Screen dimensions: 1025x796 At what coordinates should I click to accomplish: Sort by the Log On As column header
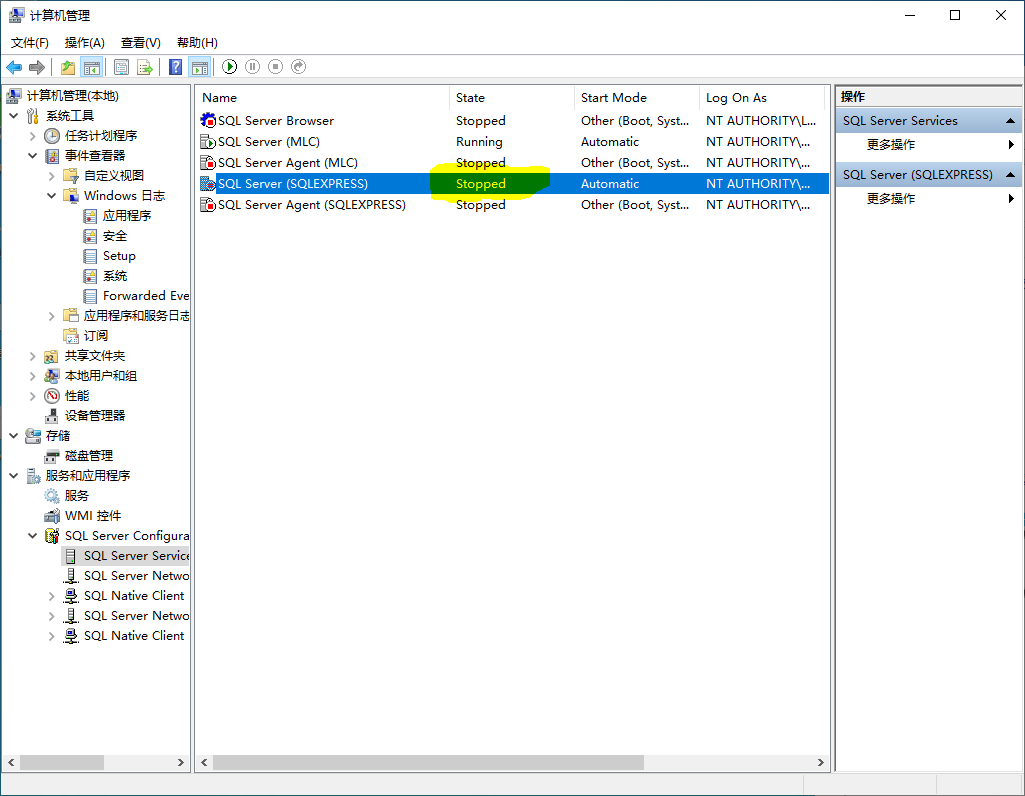click(762, 97)
